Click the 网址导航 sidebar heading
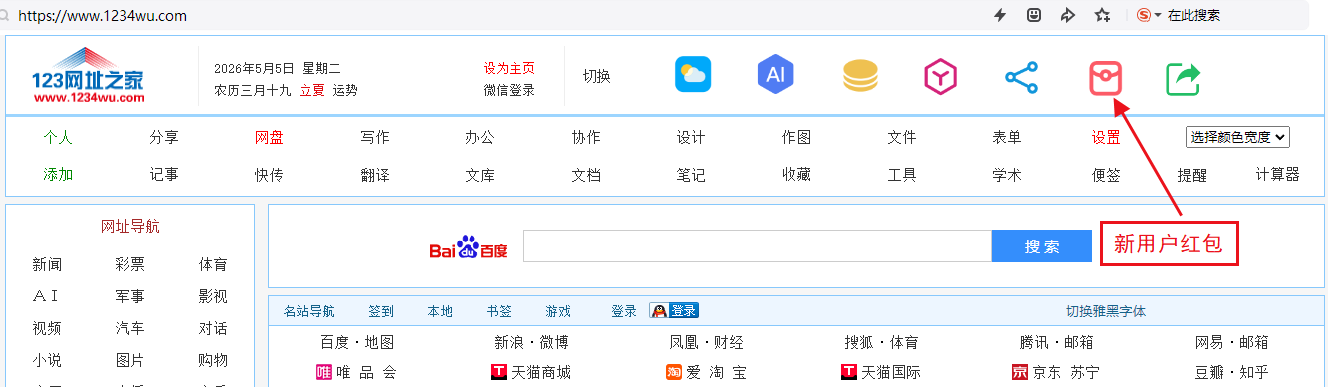This screenshot has height=387, width=1328. (x=130, y=226)
